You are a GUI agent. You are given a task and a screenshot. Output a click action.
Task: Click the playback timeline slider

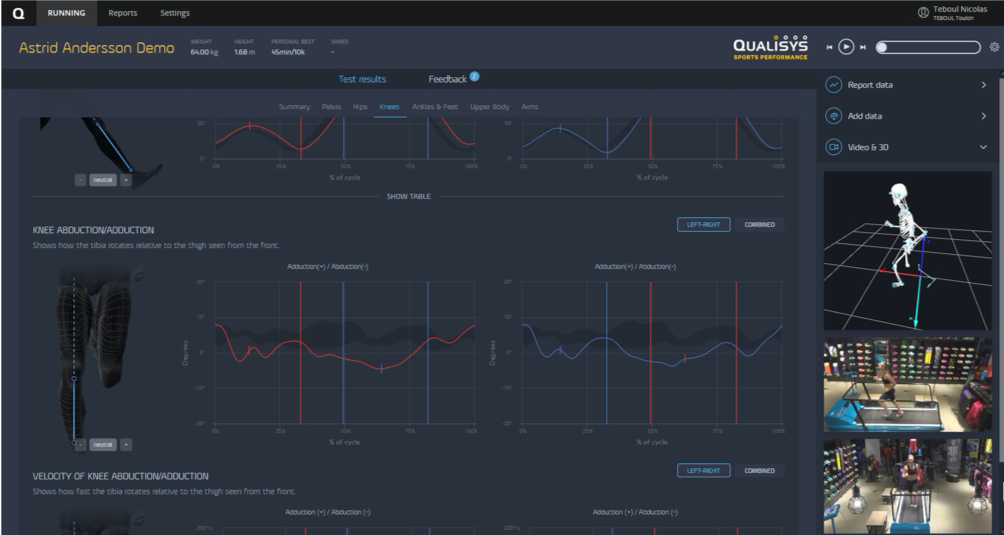(x=928, y=47)
